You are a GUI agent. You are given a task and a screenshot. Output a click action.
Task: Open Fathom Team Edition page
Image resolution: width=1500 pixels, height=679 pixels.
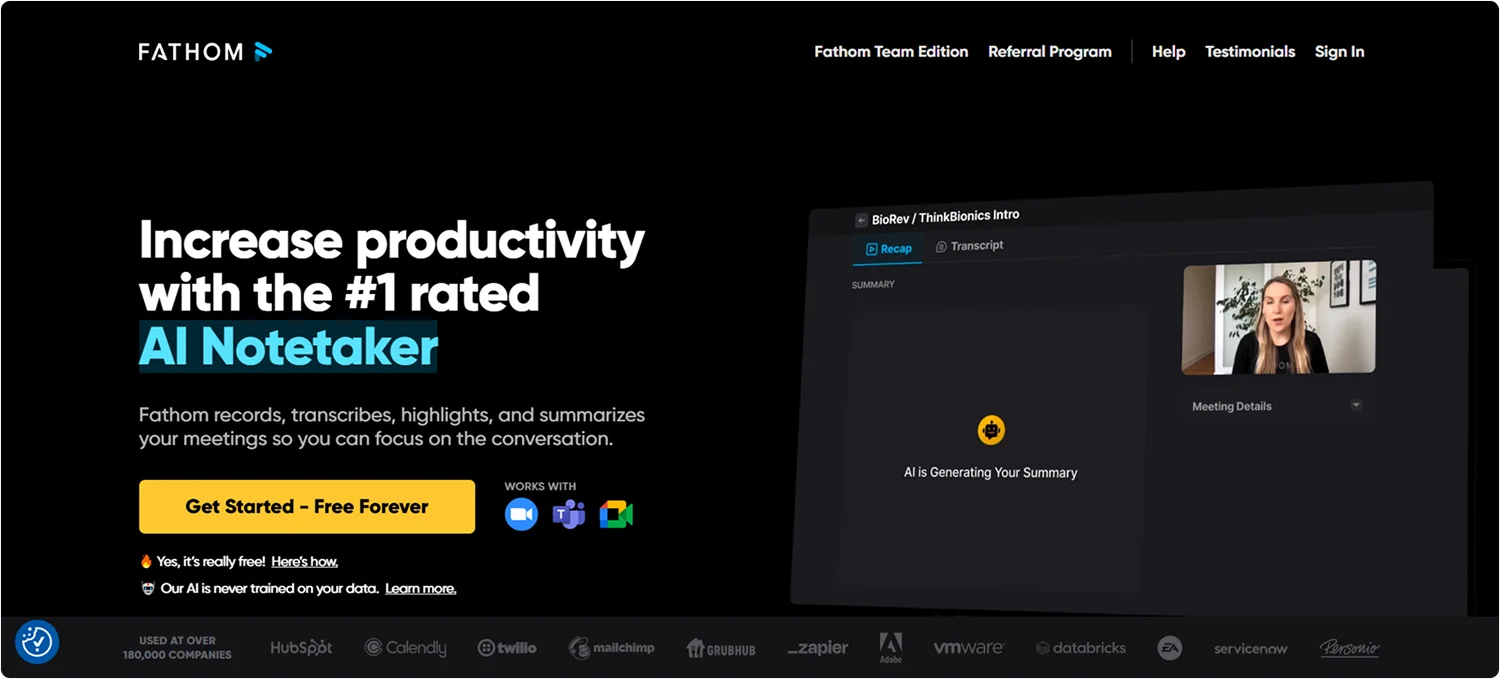891,52
